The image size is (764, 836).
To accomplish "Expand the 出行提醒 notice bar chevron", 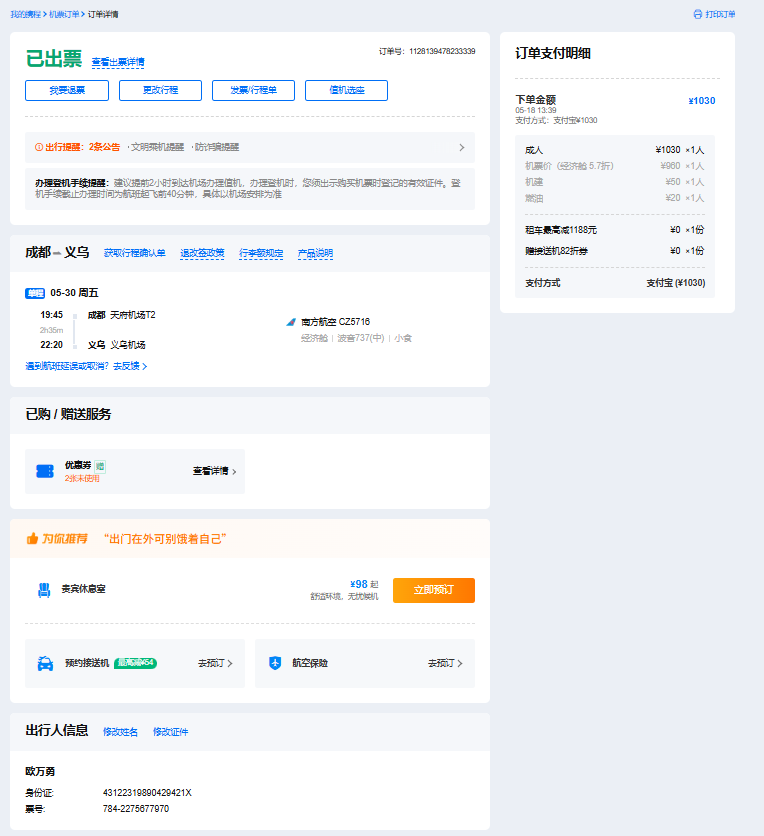I will click(461, 147).
